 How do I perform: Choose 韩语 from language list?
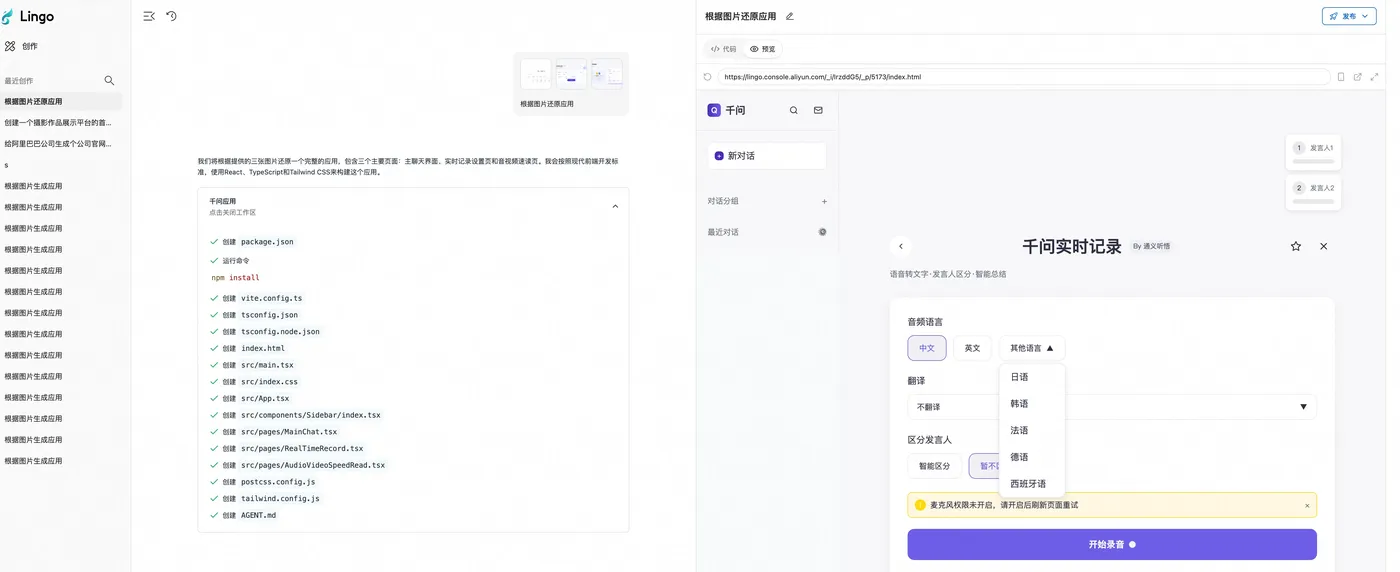point(1032,404)
